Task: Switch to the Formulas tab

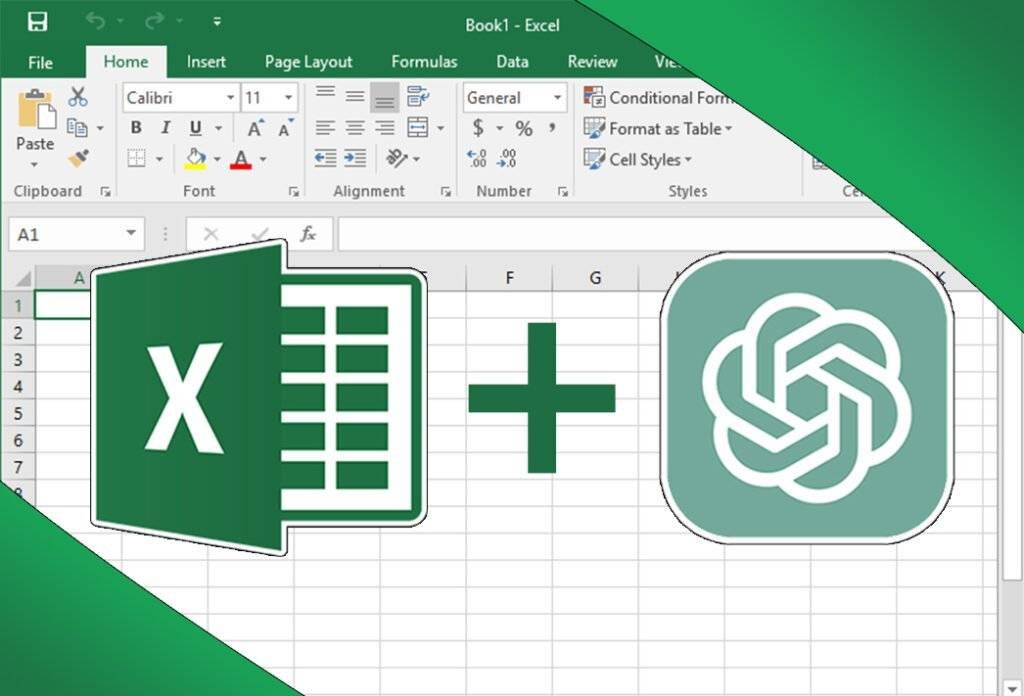Action: click(424, 61)
